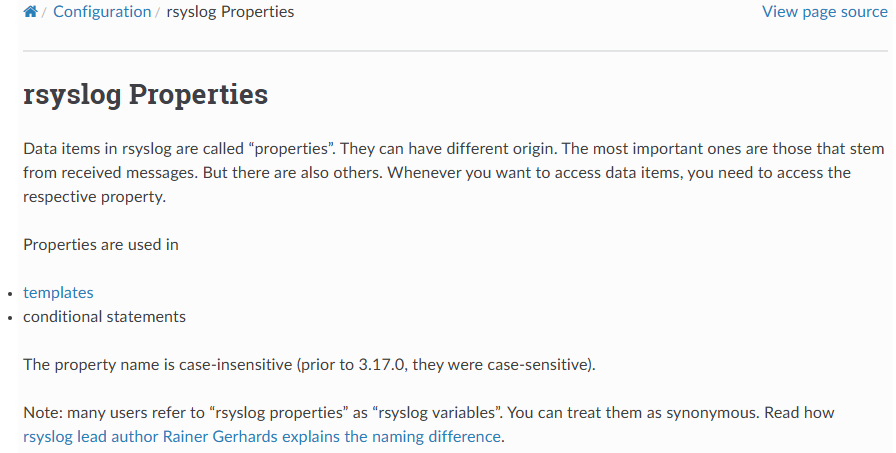Click the paragraph starting "Data items in rsyslog"

(x=454, y=173)
